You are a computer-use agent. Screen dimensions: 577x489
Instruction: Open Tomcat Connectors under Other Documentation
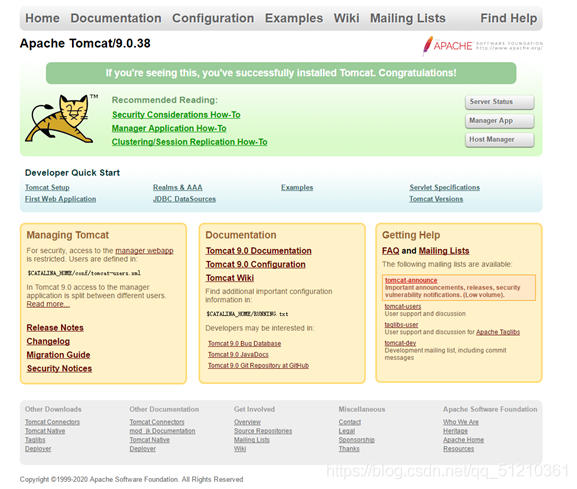click(x=157, y=422)
